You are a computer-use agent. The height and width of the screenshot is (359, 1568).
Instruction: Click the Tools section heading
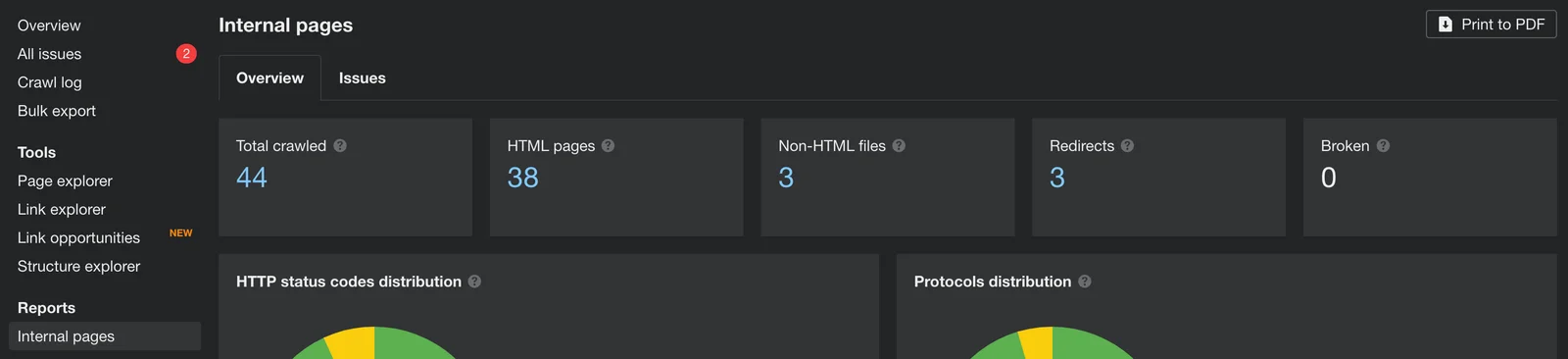[x=36, y=152]
